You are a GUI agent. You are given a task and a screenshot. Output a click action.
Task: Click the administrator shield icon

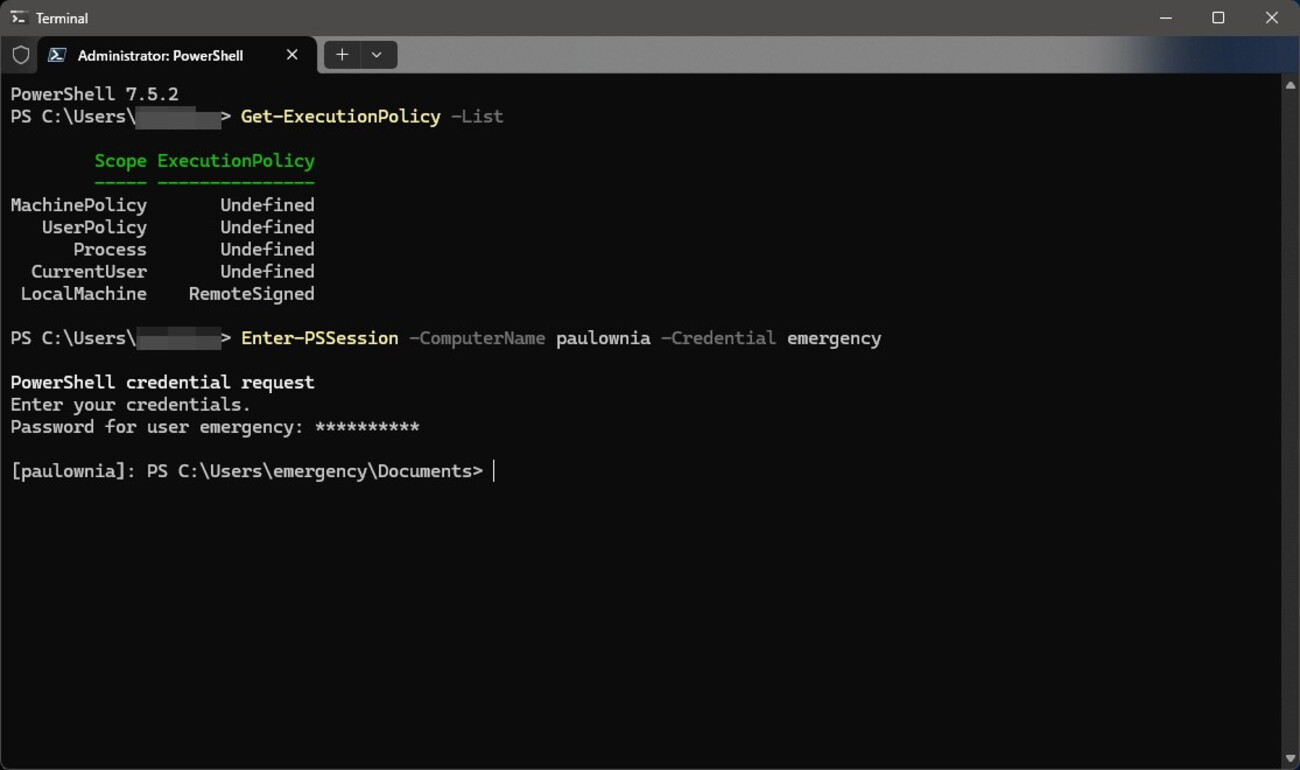[20, 55]
